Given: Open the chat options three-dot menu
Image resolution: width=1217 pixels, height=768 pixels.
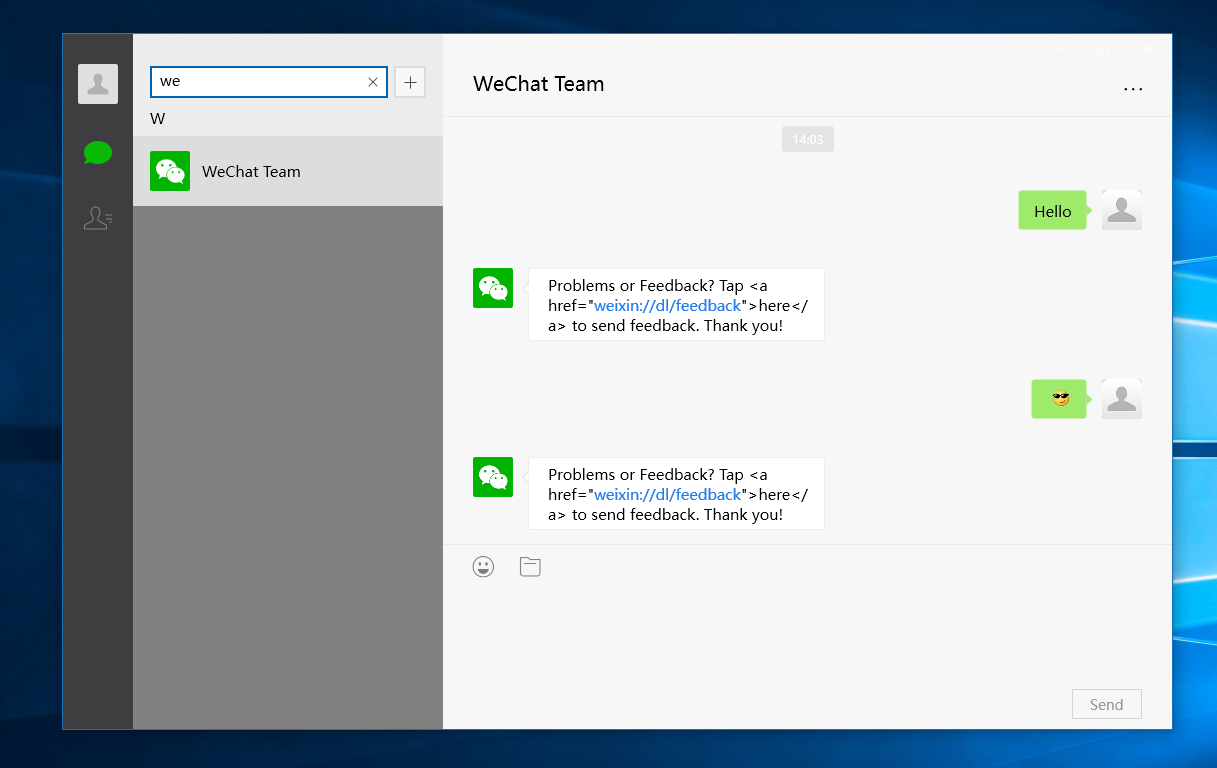Looking at the screenshot, I should pyautogui.click(x=1133, y=89).
